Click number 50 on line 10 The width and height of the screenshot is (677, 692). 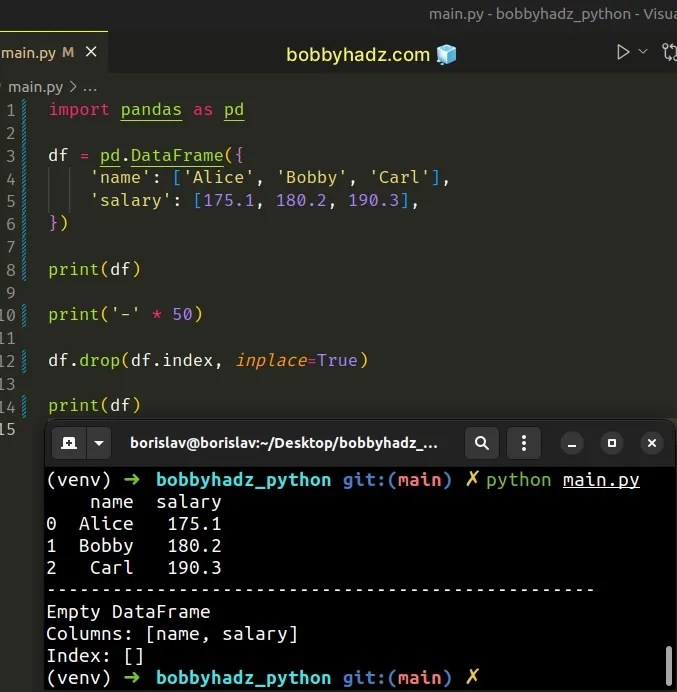tap(182, 314)
